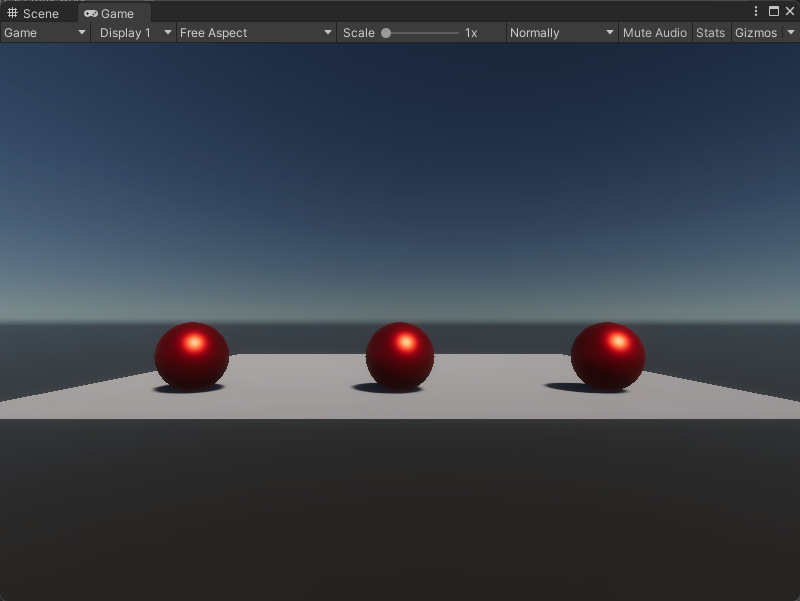Open the Game view options kebab menu

tap(757, 9)
